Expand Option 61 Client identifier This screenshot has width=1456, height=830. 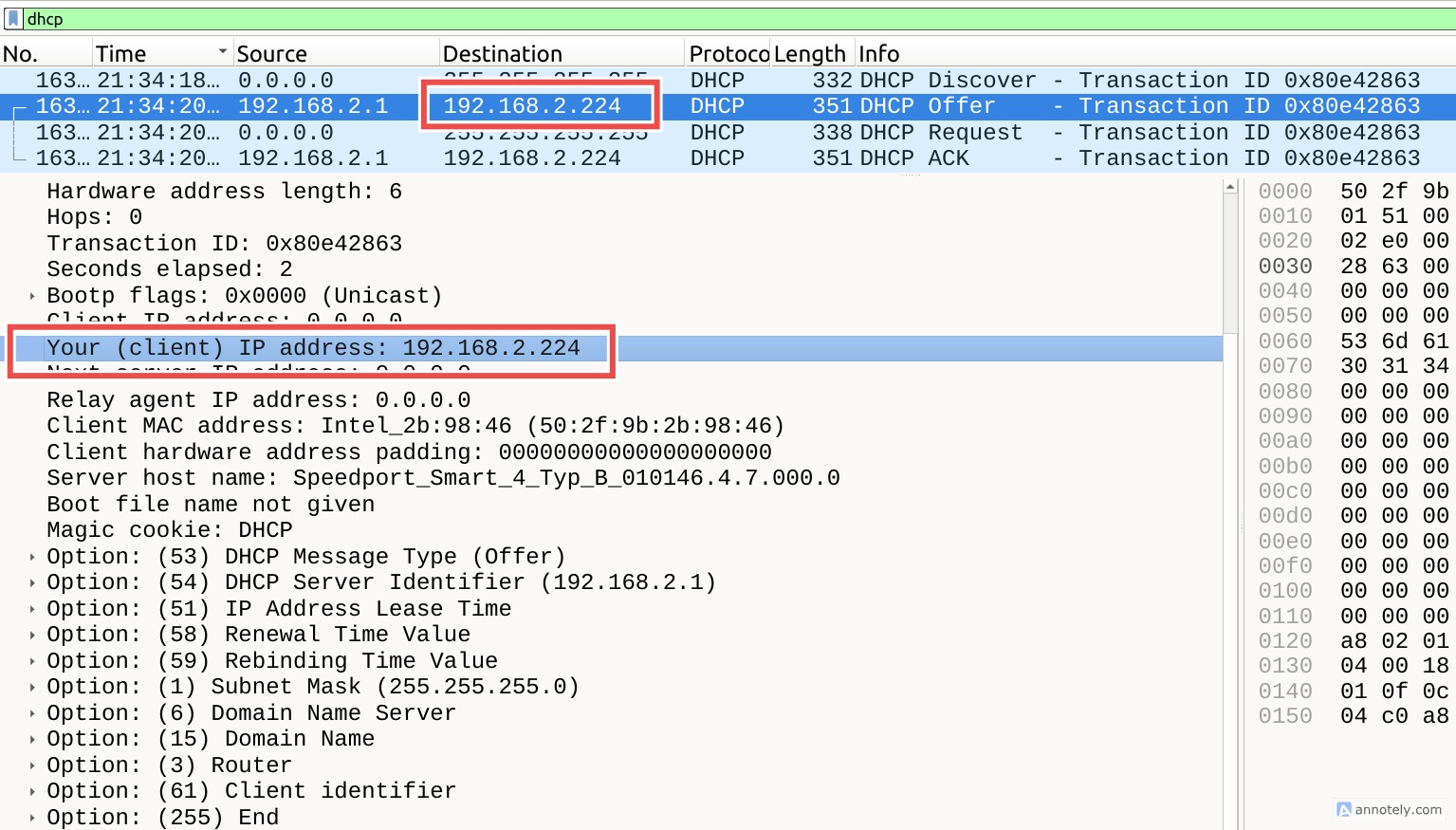pos(32,791)
